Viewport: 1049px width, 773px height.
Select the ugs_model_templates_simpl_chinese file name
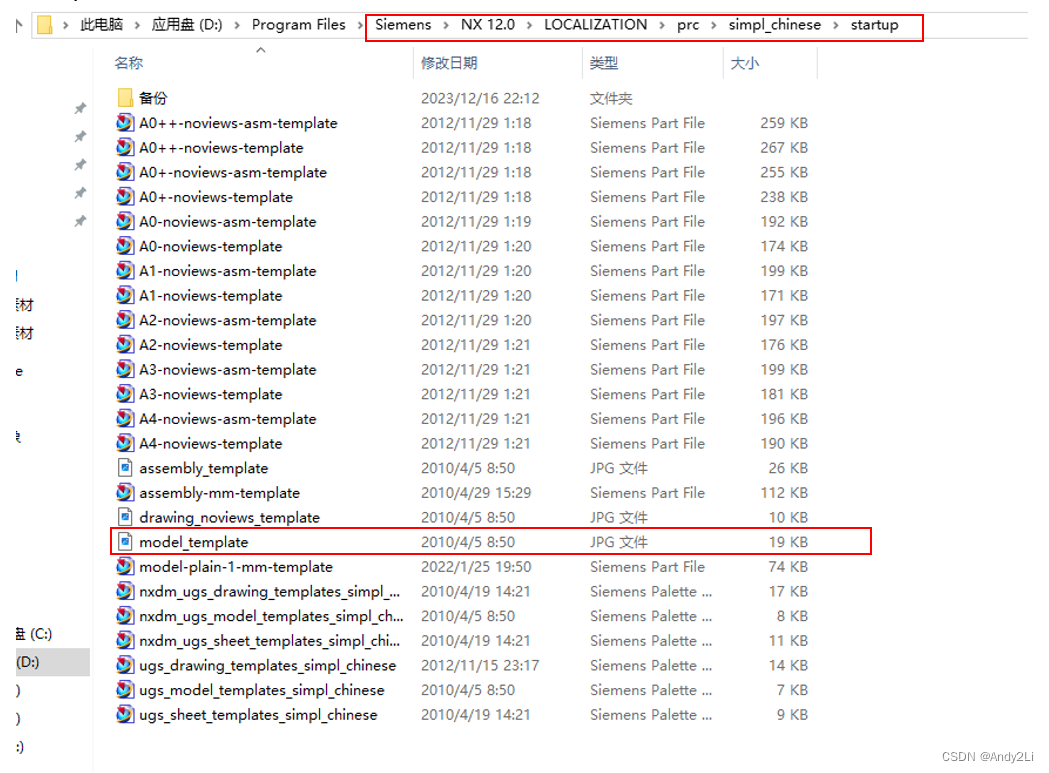(262, 690)
